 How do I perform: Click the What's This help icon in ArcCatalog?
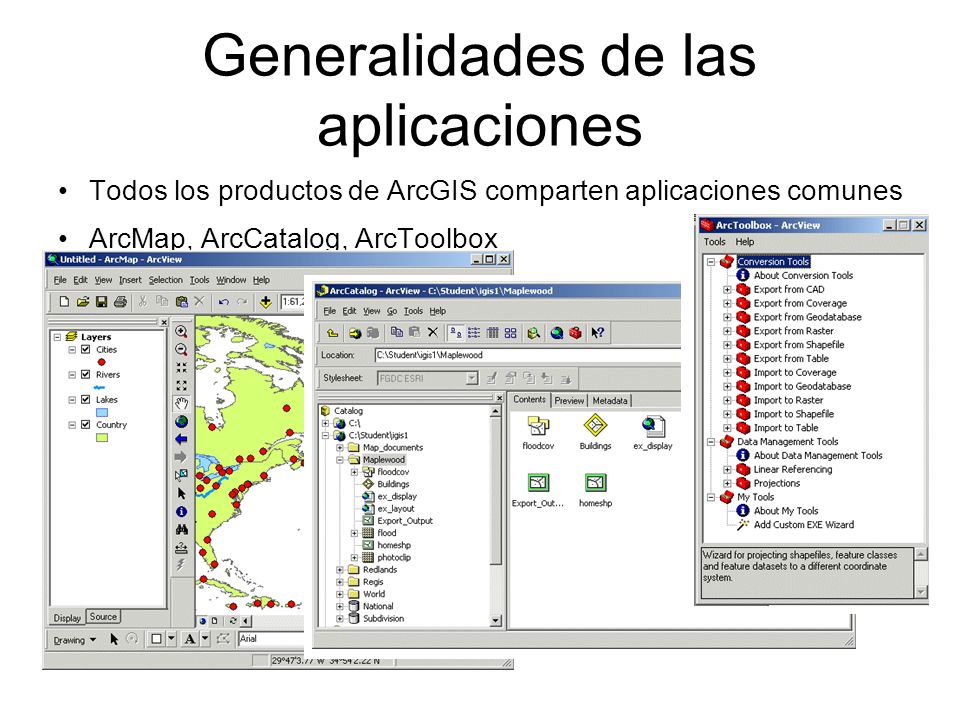pos(598,332)
